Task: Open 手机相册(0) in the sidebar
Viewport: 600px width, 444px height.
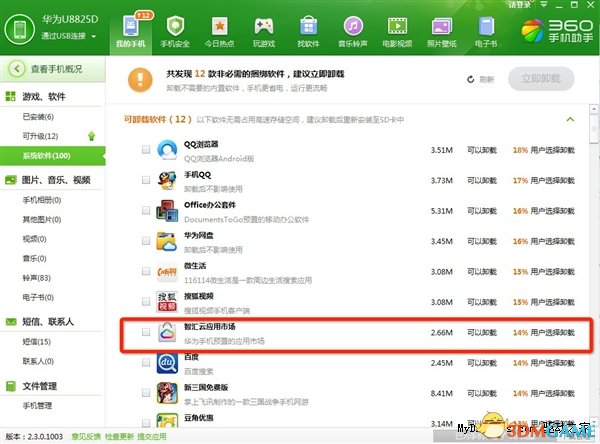Action: point(42,200)
